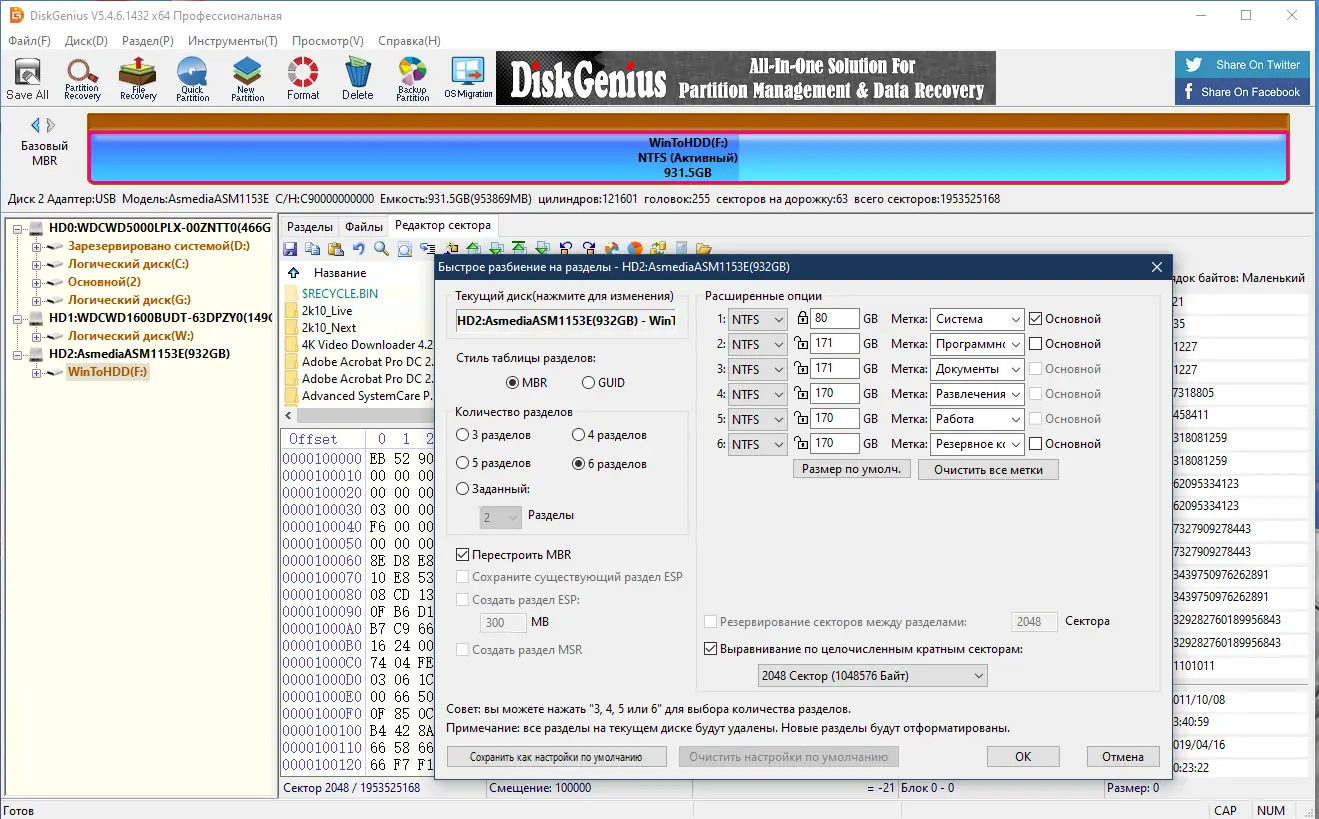
Task: Open the Файл(F) menu
Action: tap(29, 41)
